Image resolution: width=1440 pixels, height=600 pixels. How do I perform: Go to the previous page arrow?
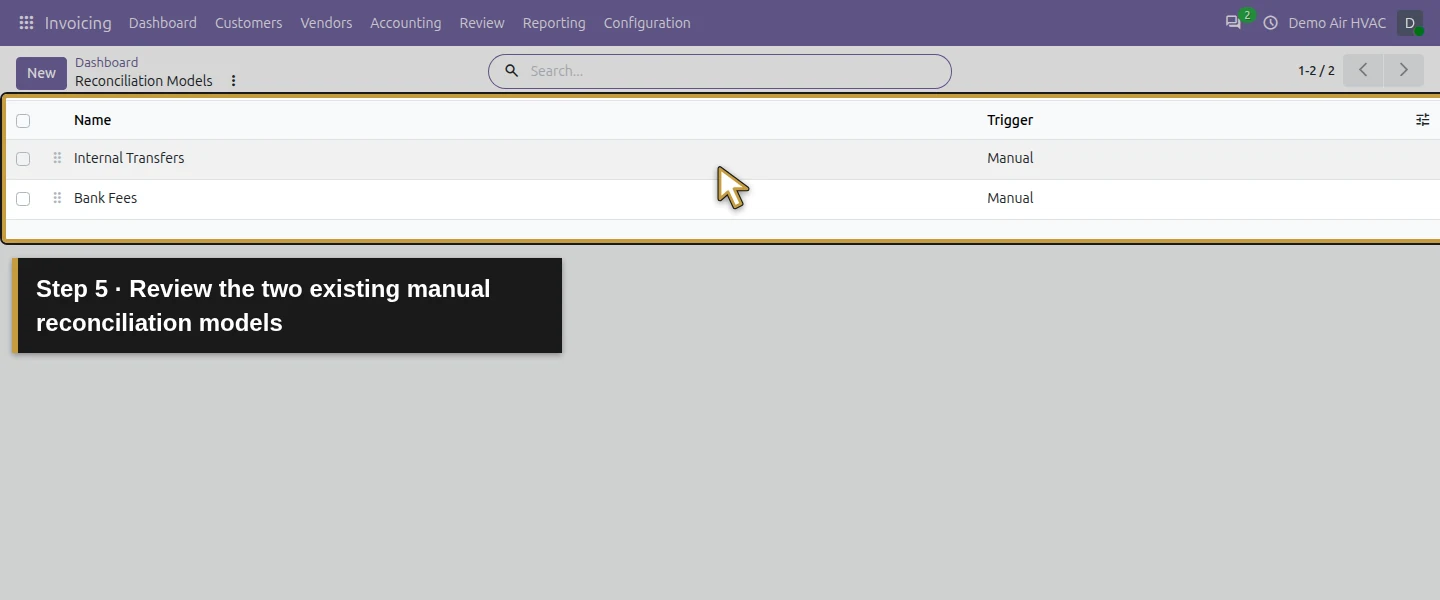tap(1363, 70)
